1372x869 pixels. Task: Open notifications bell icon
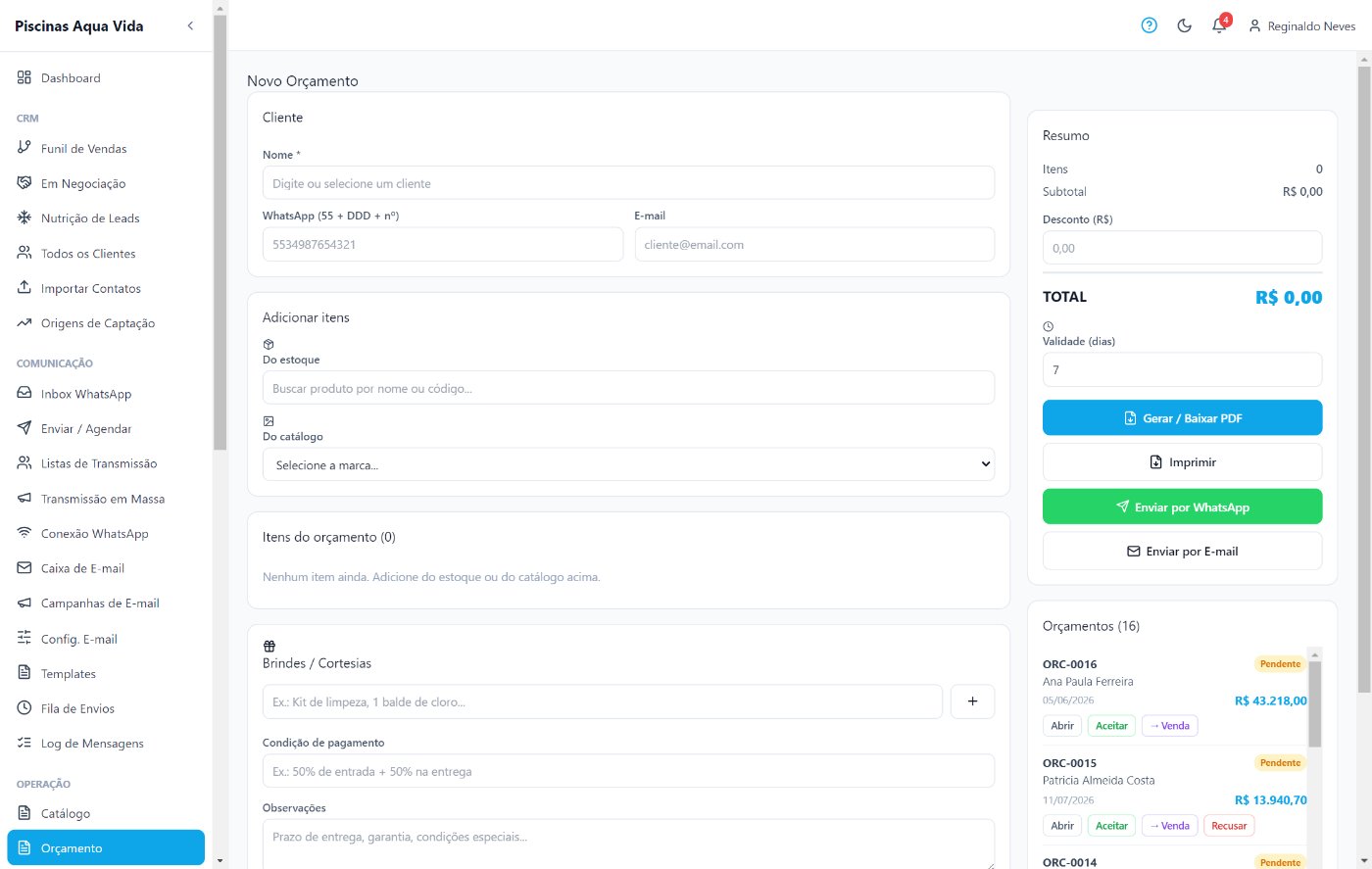pyautogui.click(x=1219, y=25)
